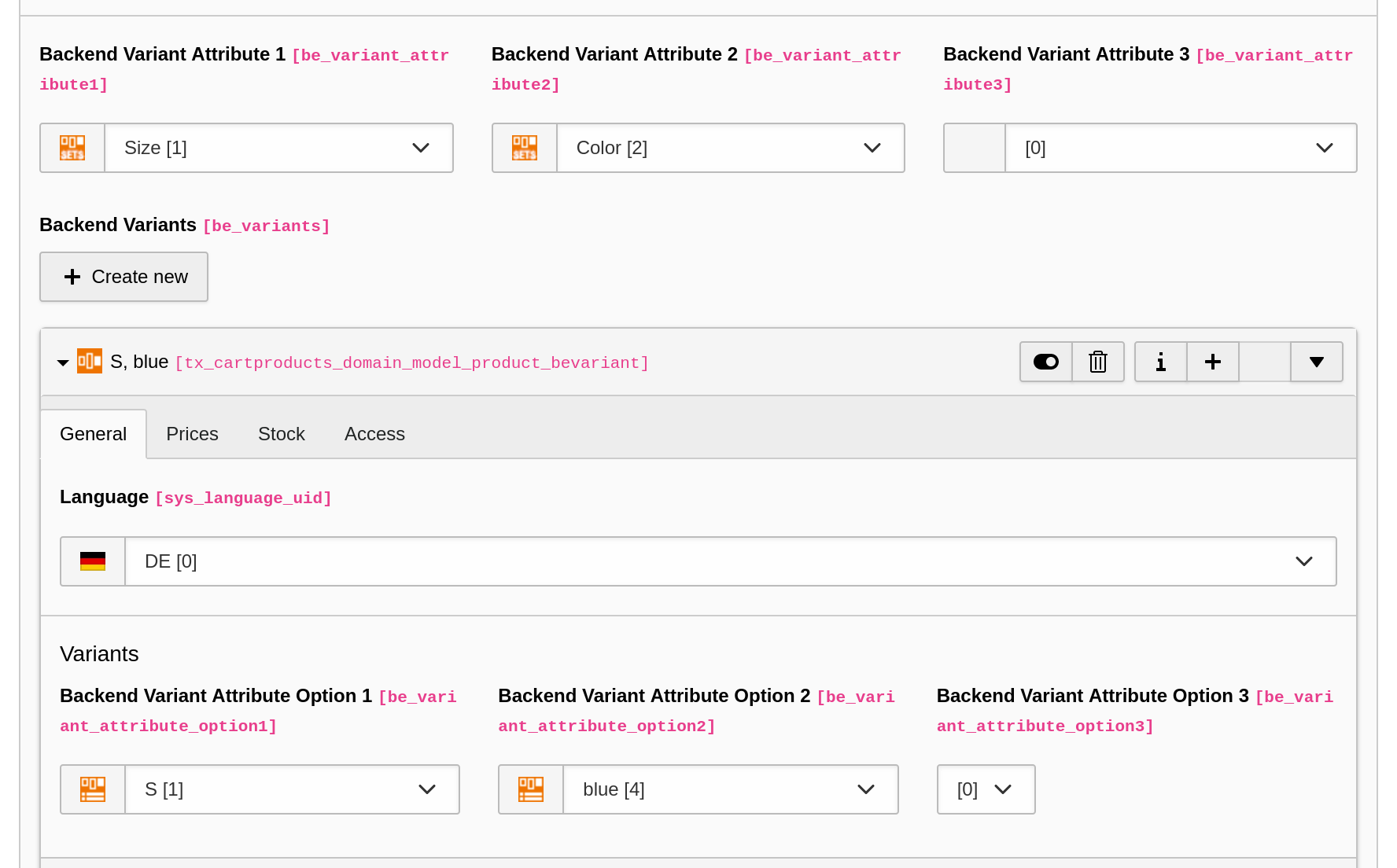The width and height of the screenshot is (1397, 868).
Task: Toggle the enable switch for 'S, blue' variant
Action: point(1045,362)
